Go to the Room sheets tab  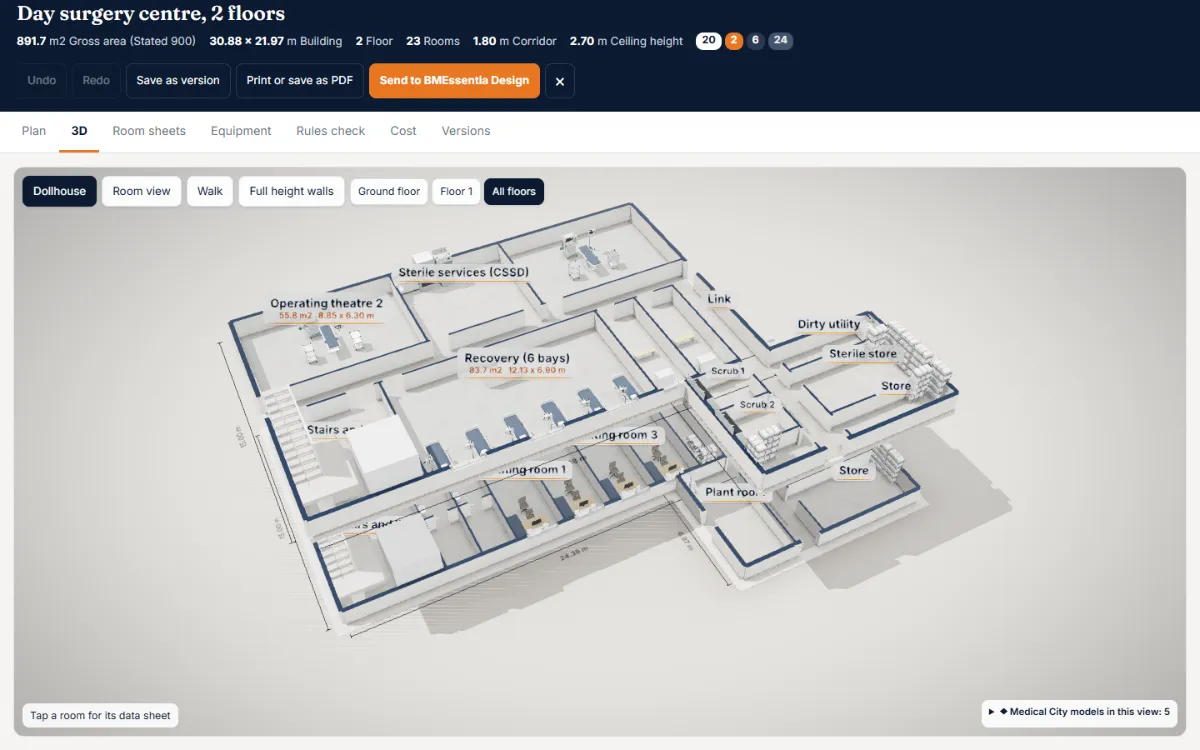pos(149,131)
